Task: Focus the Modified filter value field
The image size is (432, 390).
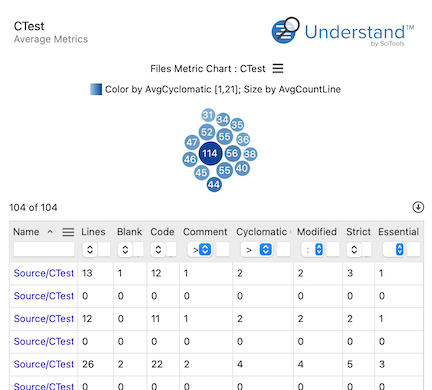Action: 333,250
